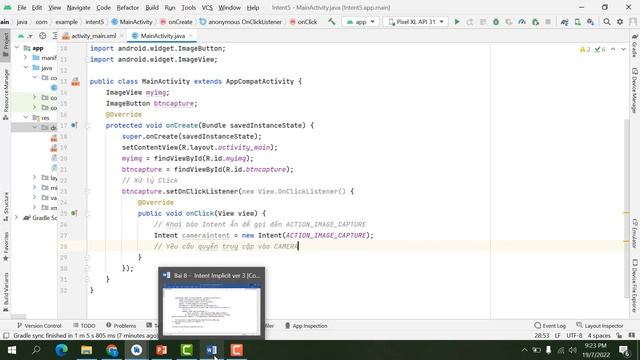This screenshot has width=640, height=360.
Task: Collapse the app module tree node
Action: [17, 48]
